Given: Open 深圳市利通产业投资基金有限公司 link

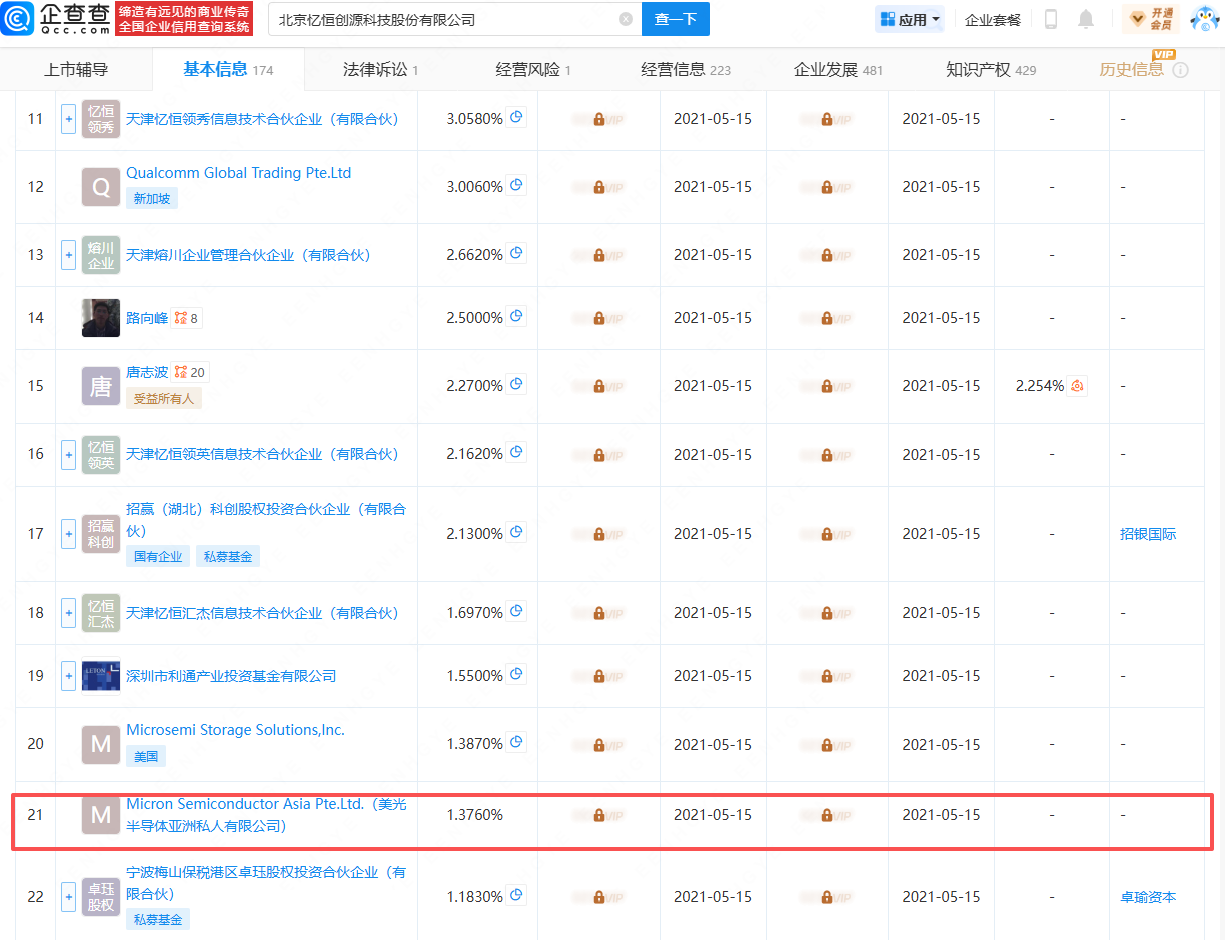Looking at the screenshot, I should click(231, 676).
